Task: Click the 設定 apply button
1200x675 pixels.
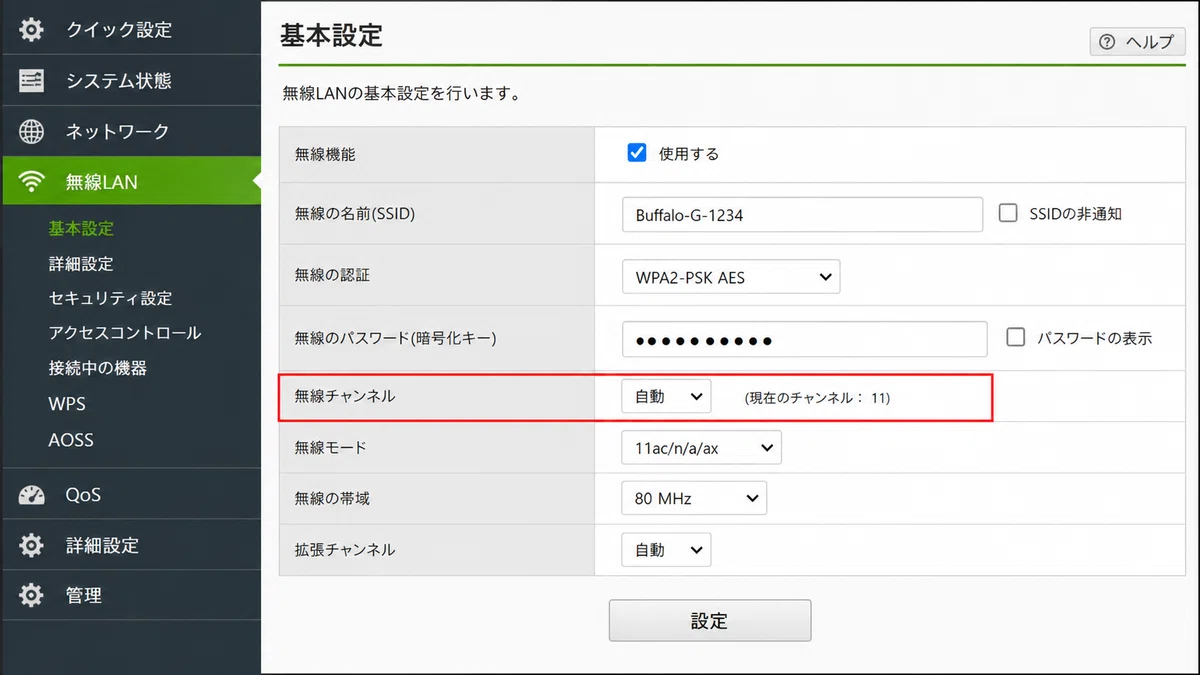Action: 710,620
